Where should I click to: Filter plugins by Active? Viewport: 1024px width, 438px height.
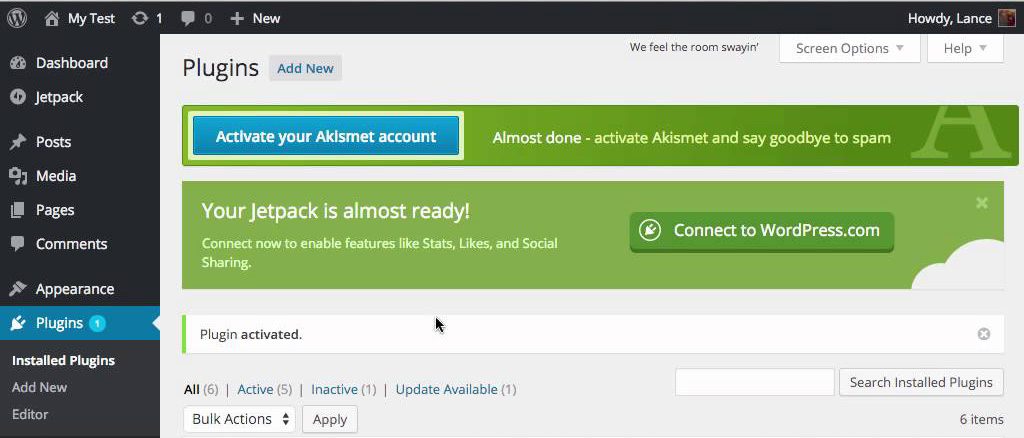255,390
